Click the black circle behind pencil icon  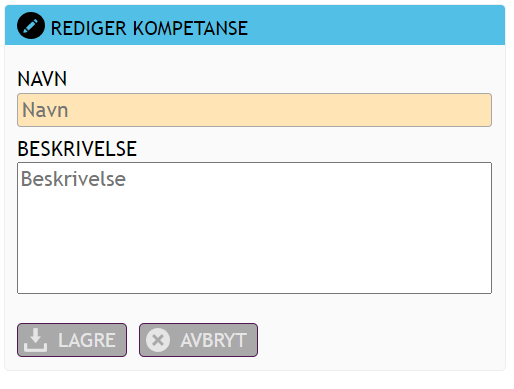(x=31, y=26)
